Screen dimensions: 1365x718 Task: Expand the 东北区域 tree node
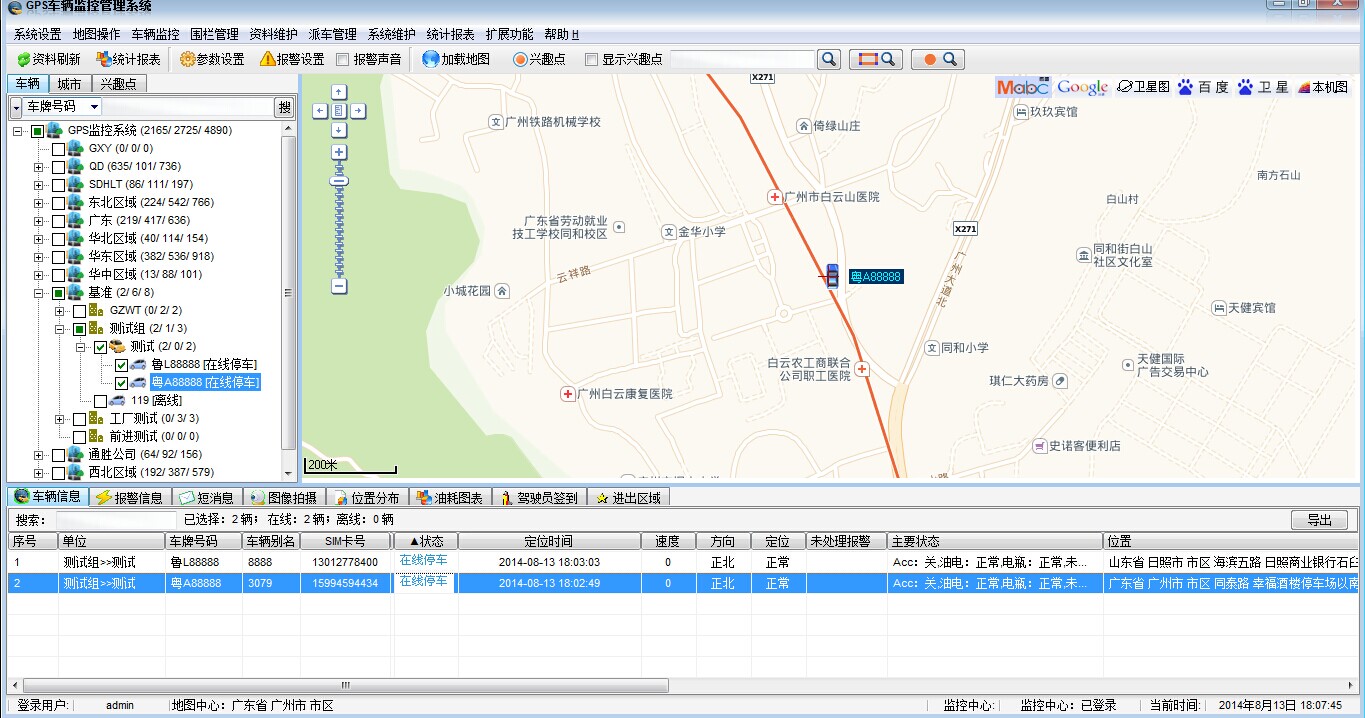click(38, 203)
